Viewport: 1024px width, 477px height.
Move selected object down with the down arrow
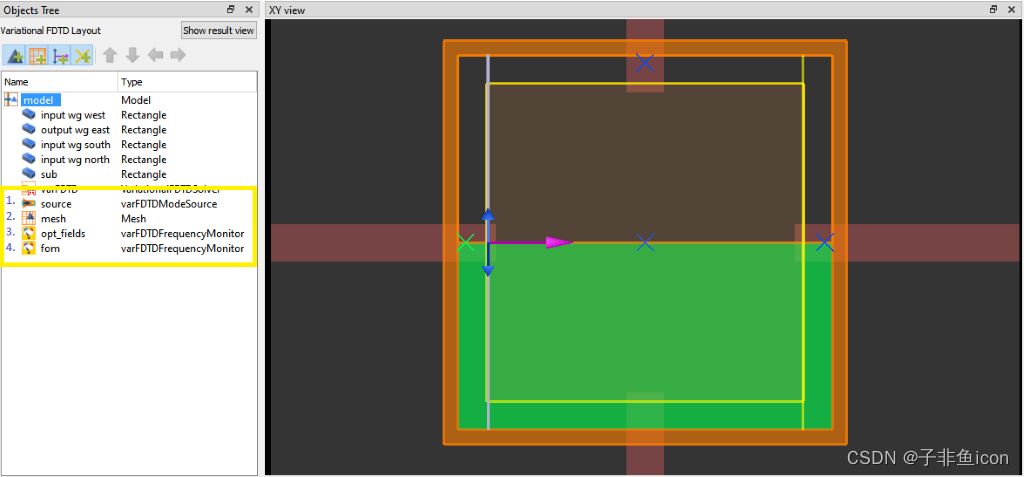point(133,56)
